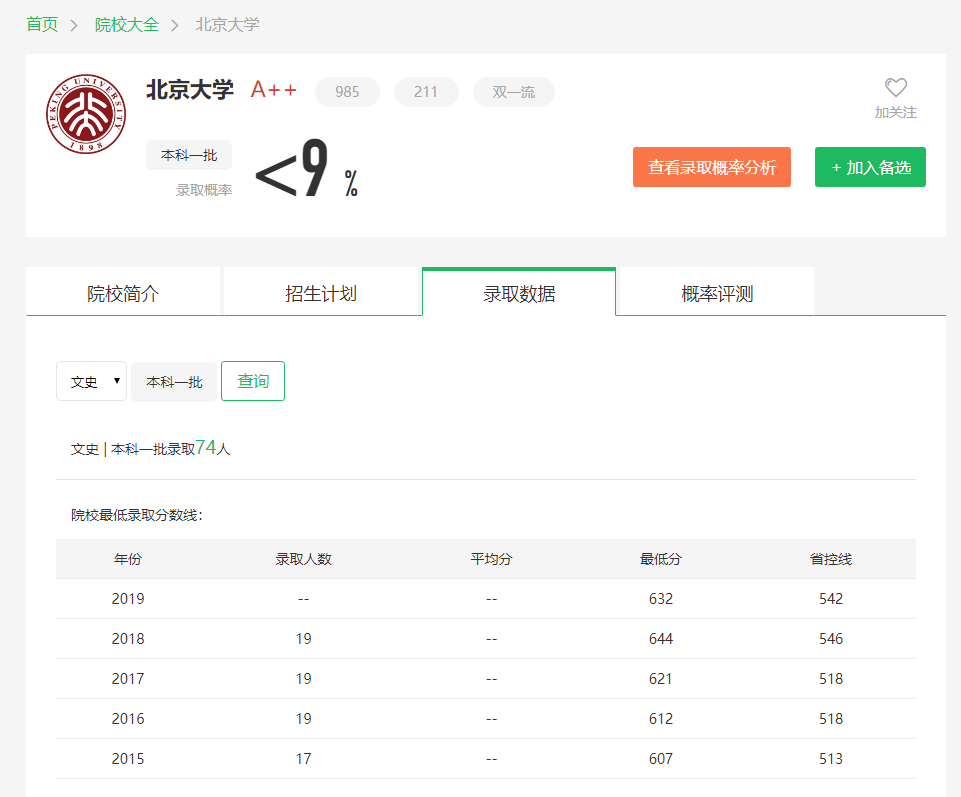Switch to 招生计划 tab
The height and width of the screenshot is (797, 961).
pos(321,293)
